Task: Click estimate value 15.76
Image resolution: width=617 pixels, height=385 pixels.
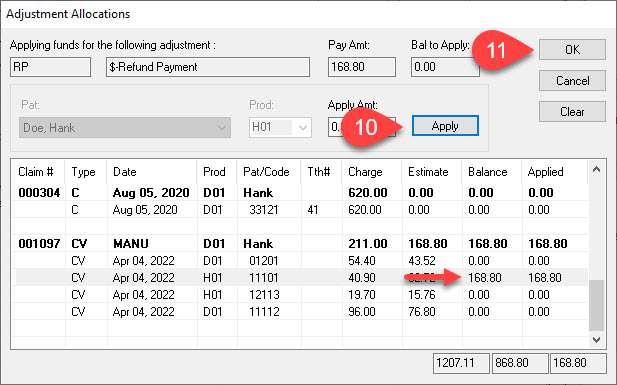Action: 422,294
